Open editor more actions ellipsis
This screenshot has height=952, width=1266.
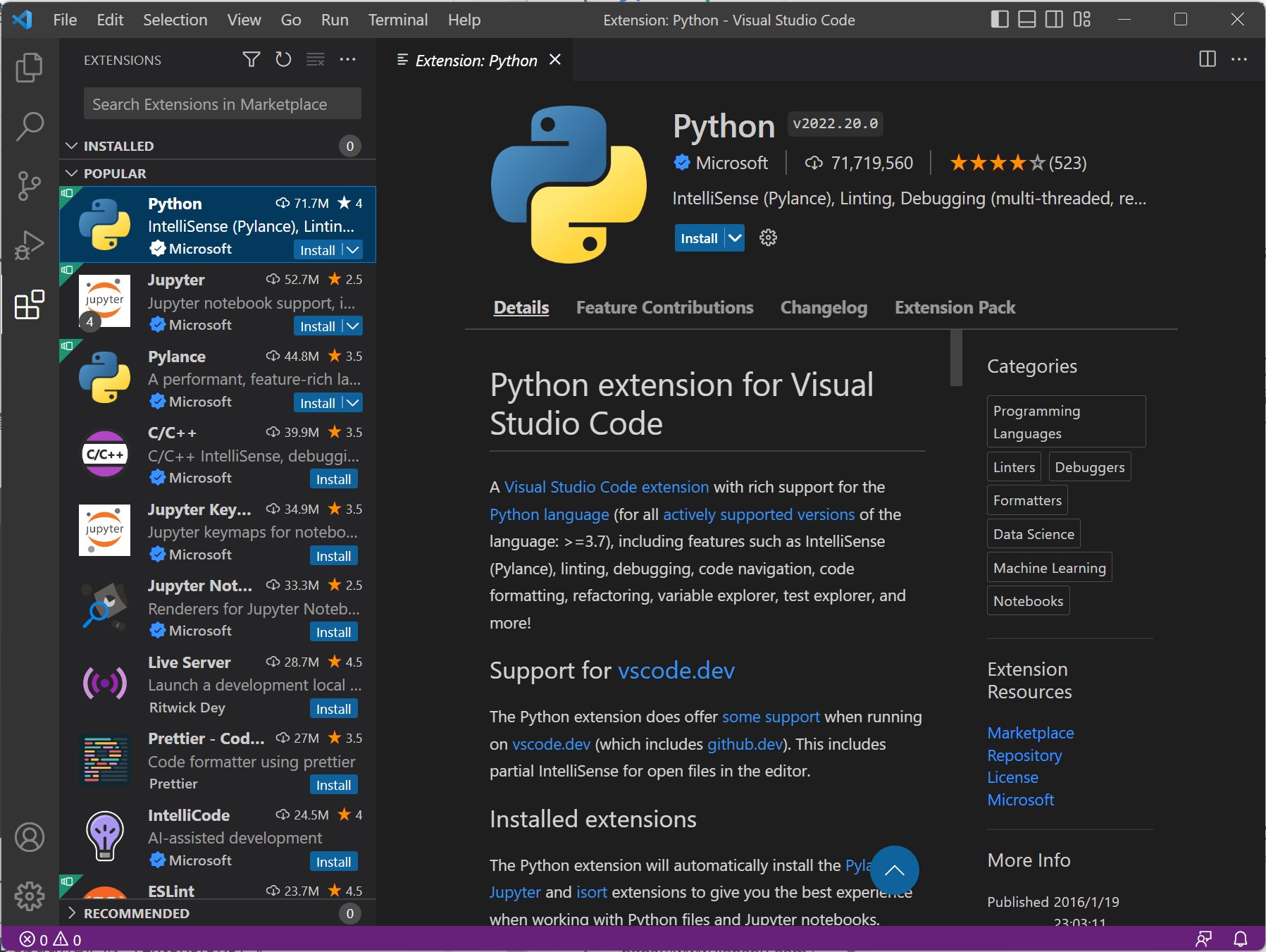[x=1239, y=59]
